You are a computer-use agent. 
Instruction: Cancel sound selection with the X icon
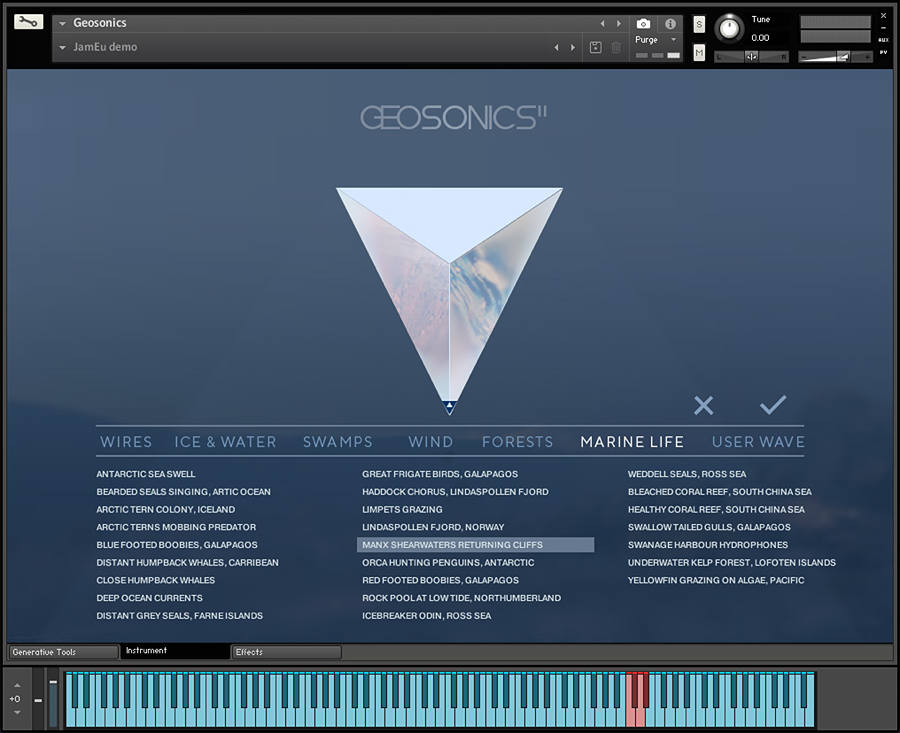(703, 405)
